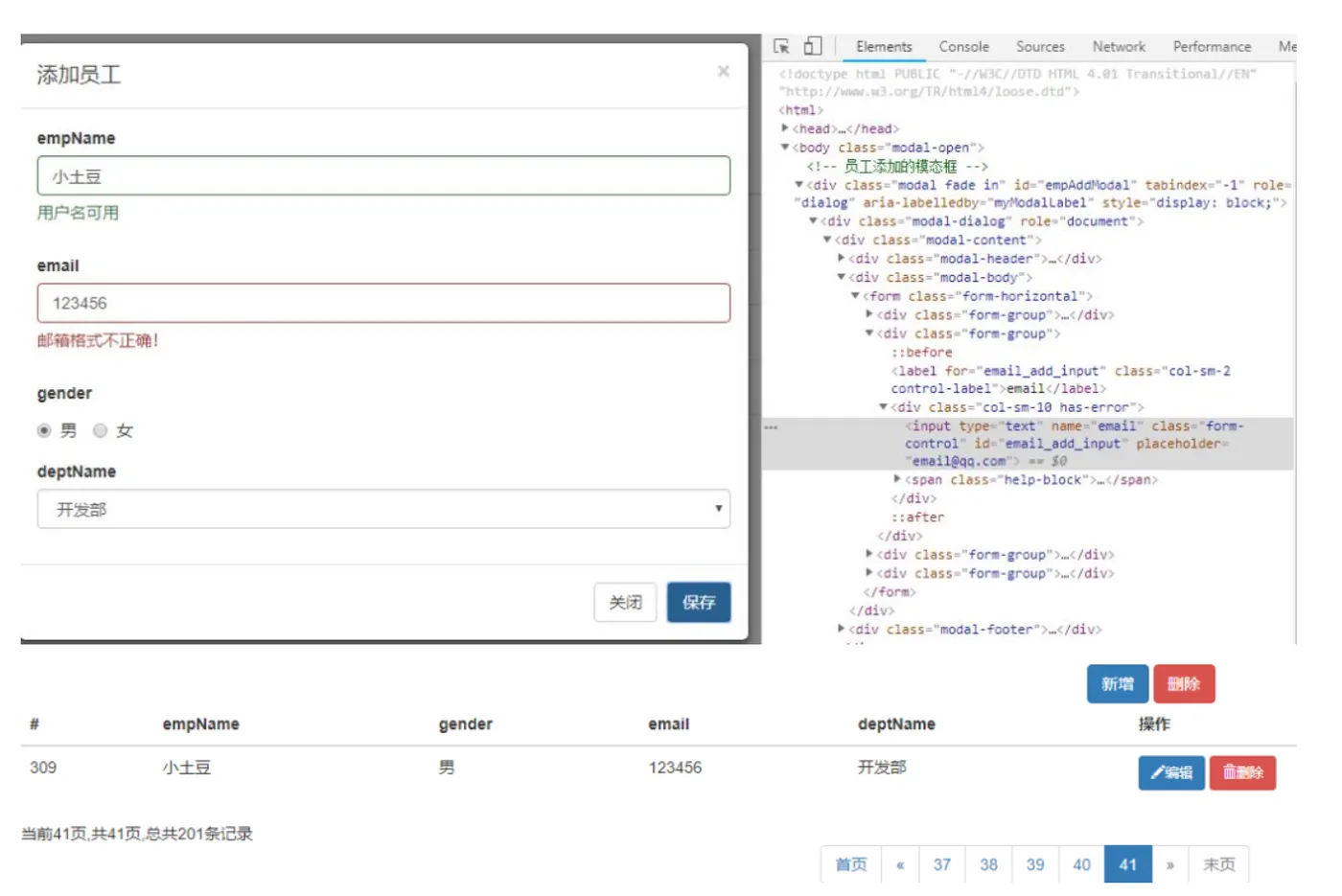
Task: Click the deptName column header in table
Action: (x=896, y=724)
